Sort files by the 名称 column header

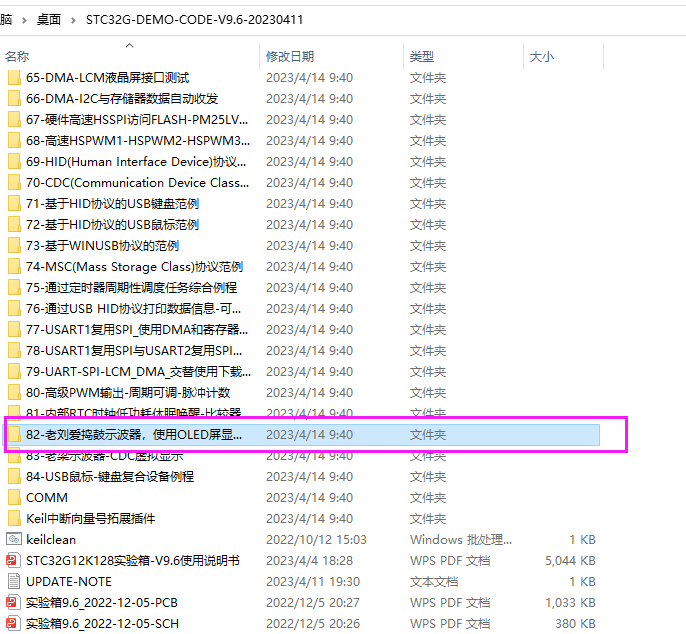17,56
